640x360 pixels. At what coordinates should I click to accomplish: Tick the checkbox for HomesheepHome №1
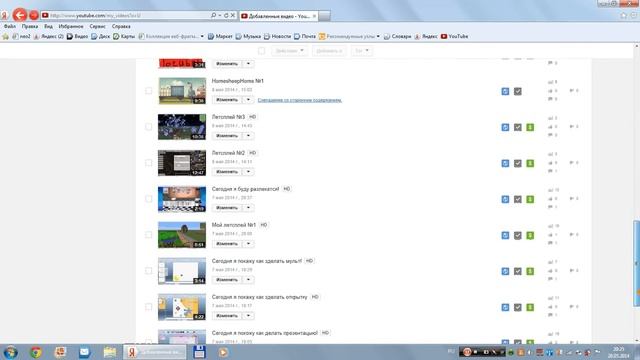coord(149,91)
